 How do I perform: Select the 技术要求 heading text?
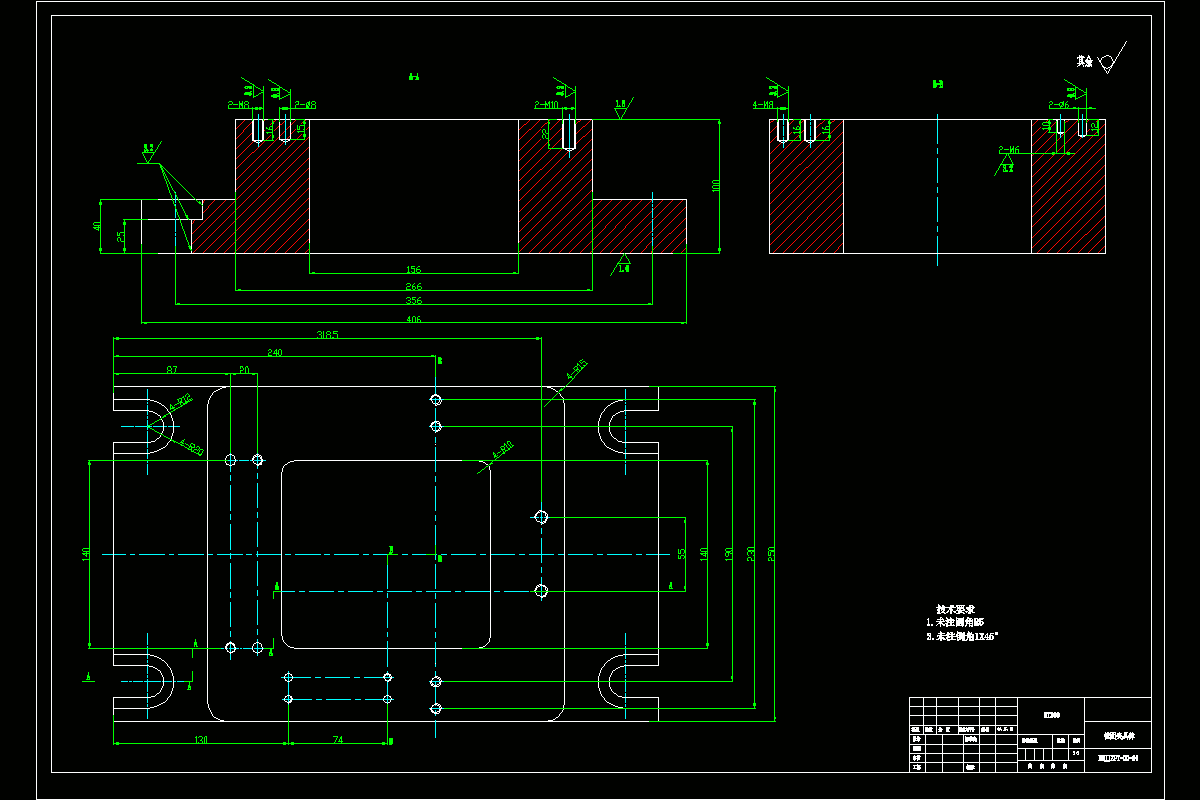point(955,609)
